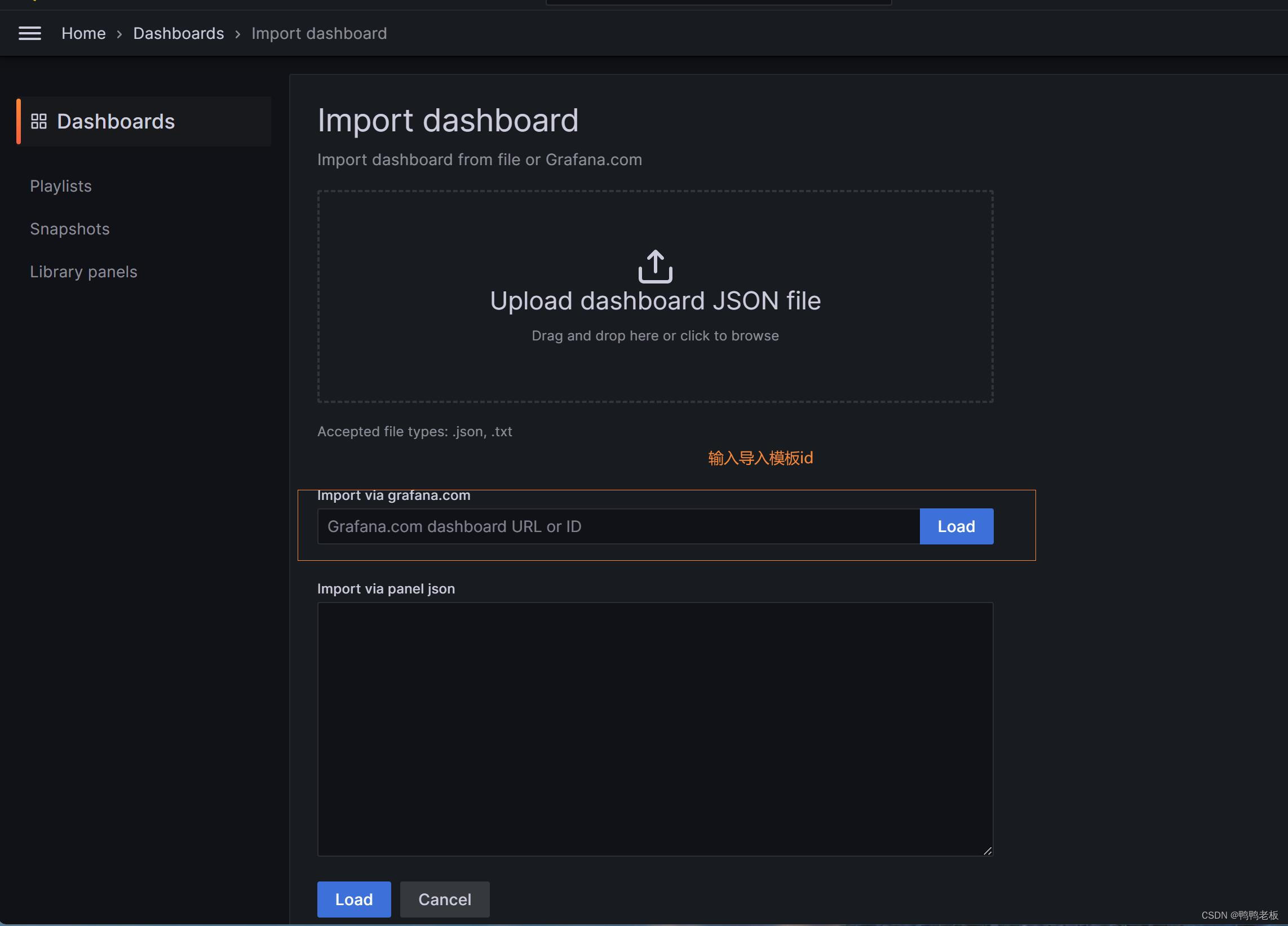Click the Playlists sidebar menu item

click(60, 185)
